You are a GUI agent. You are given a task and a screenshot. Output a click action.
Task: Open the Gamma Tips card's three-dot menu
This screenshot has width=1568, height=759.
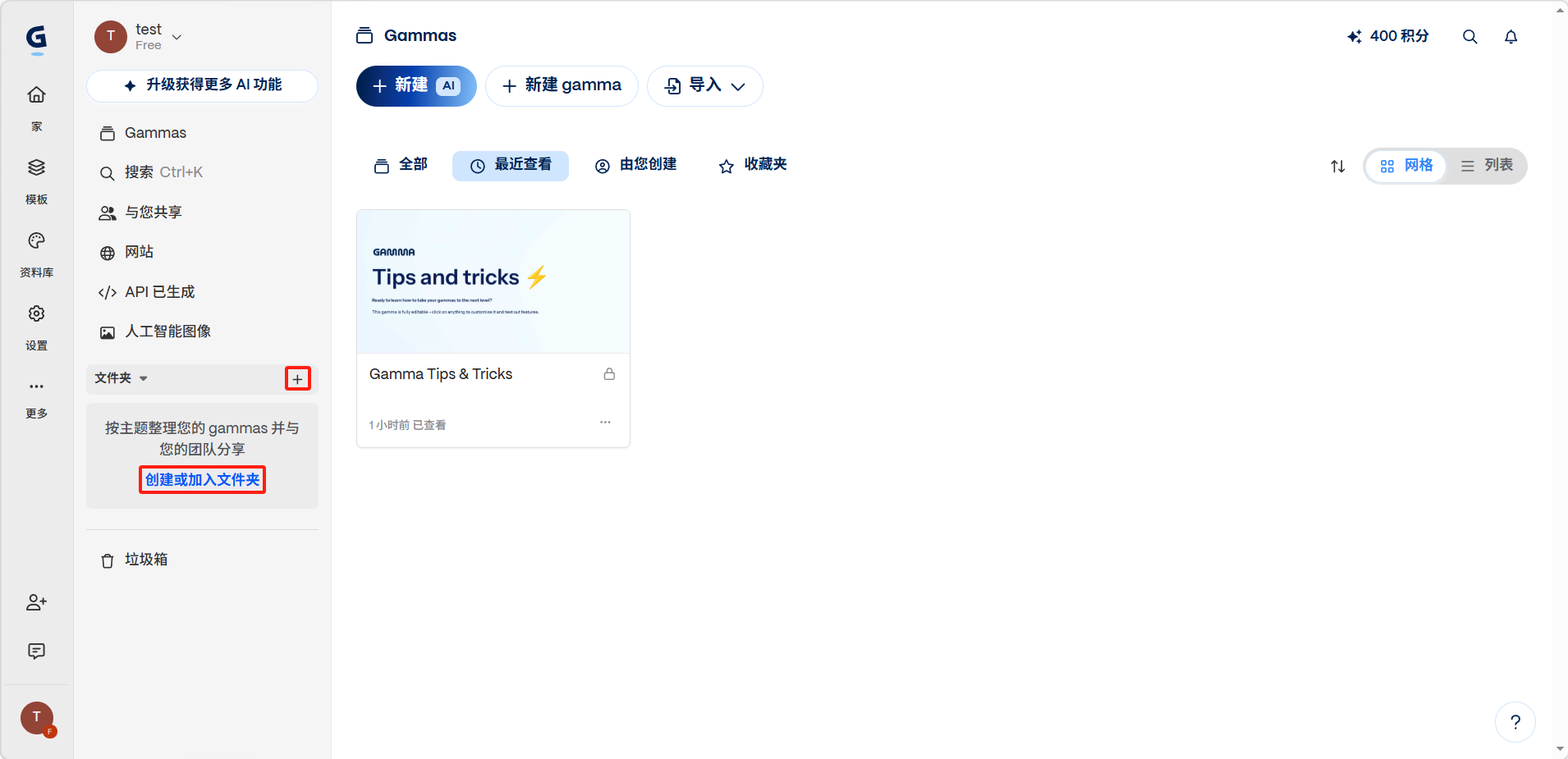605,423
